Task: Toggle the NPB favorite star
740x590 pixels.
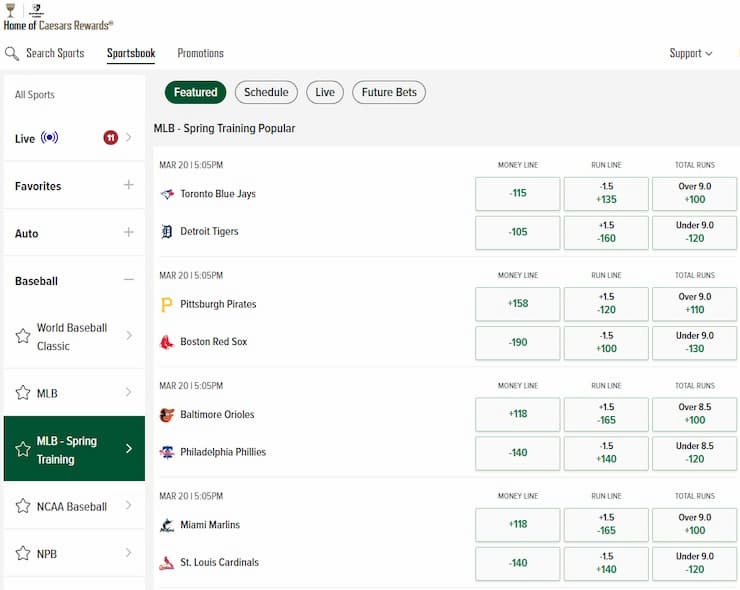Action: (23, 553)
